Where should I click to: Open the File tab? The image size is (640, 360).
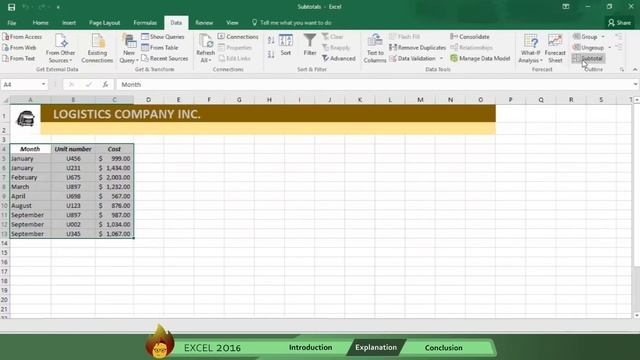11,23
